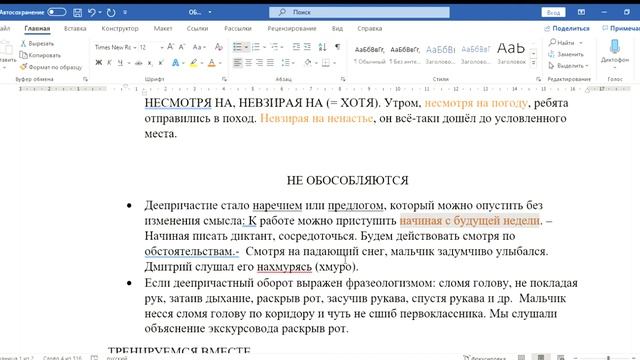Apply multilevel list
This screenshot has height=360, width=640.
274,47
